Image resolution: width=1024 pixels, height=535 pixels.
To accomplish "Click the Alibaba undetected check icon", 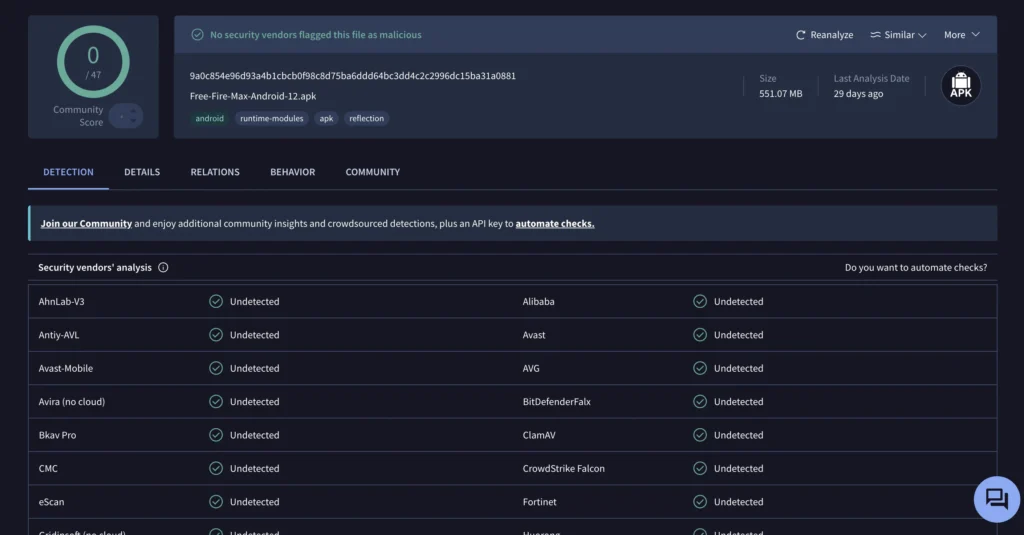I will [x=699, y=301].
